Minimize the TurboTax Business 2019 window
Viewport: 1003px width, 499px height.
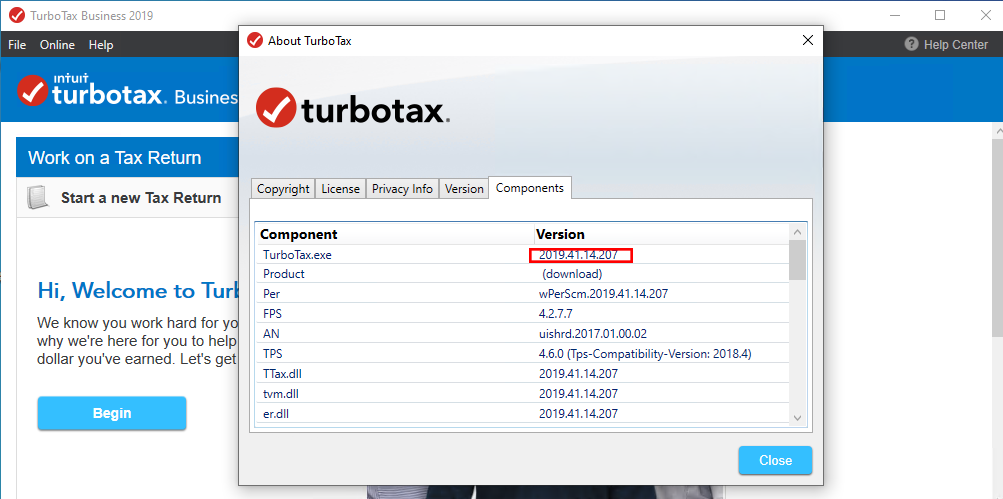[893, 15]
